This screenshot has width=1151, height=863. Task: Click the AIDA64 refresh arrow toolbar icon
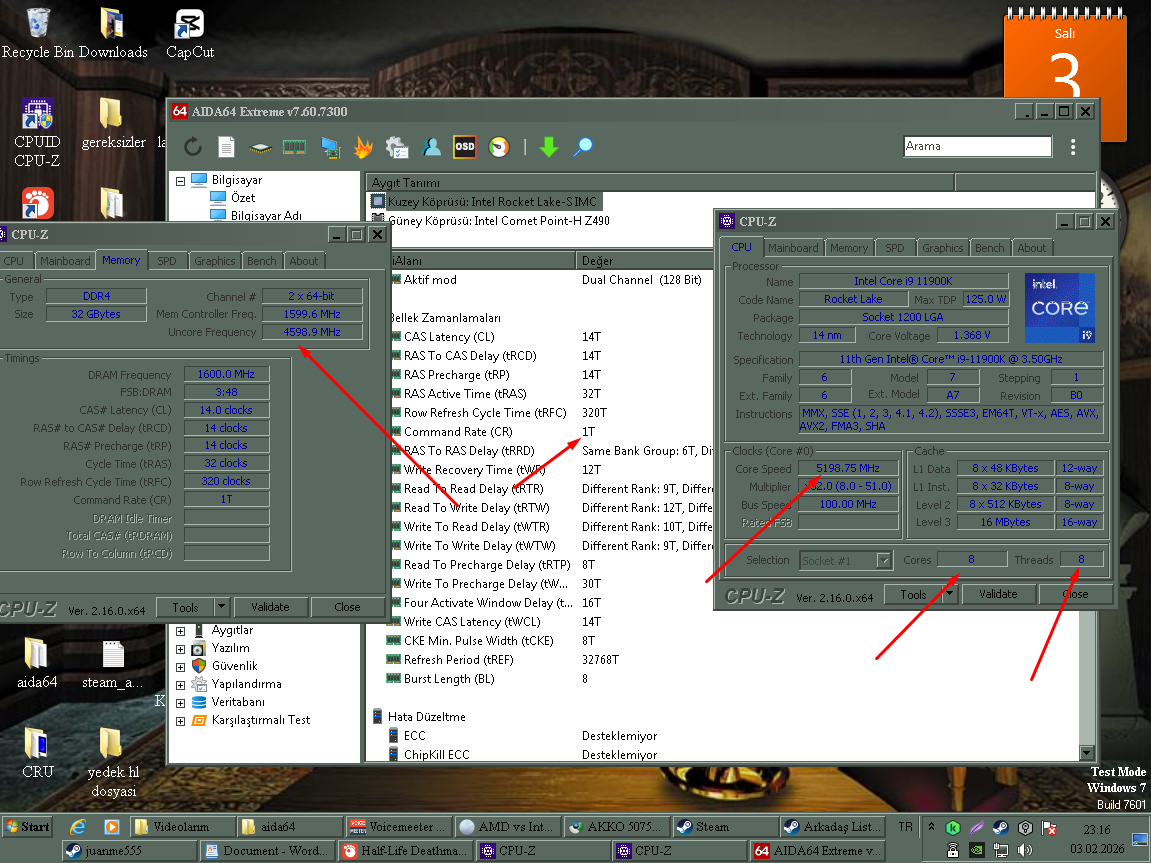coord(193,147)
